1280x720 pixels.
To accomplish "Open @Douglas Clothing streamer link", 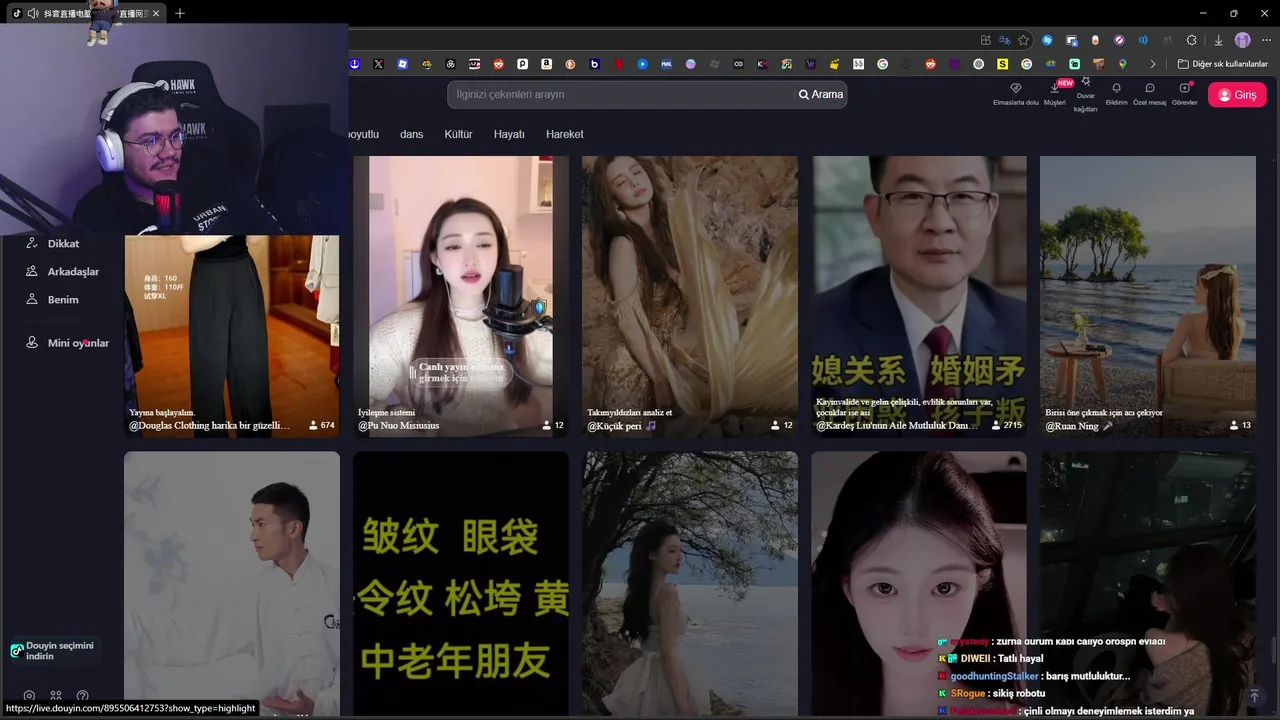I will click(209, 425).
